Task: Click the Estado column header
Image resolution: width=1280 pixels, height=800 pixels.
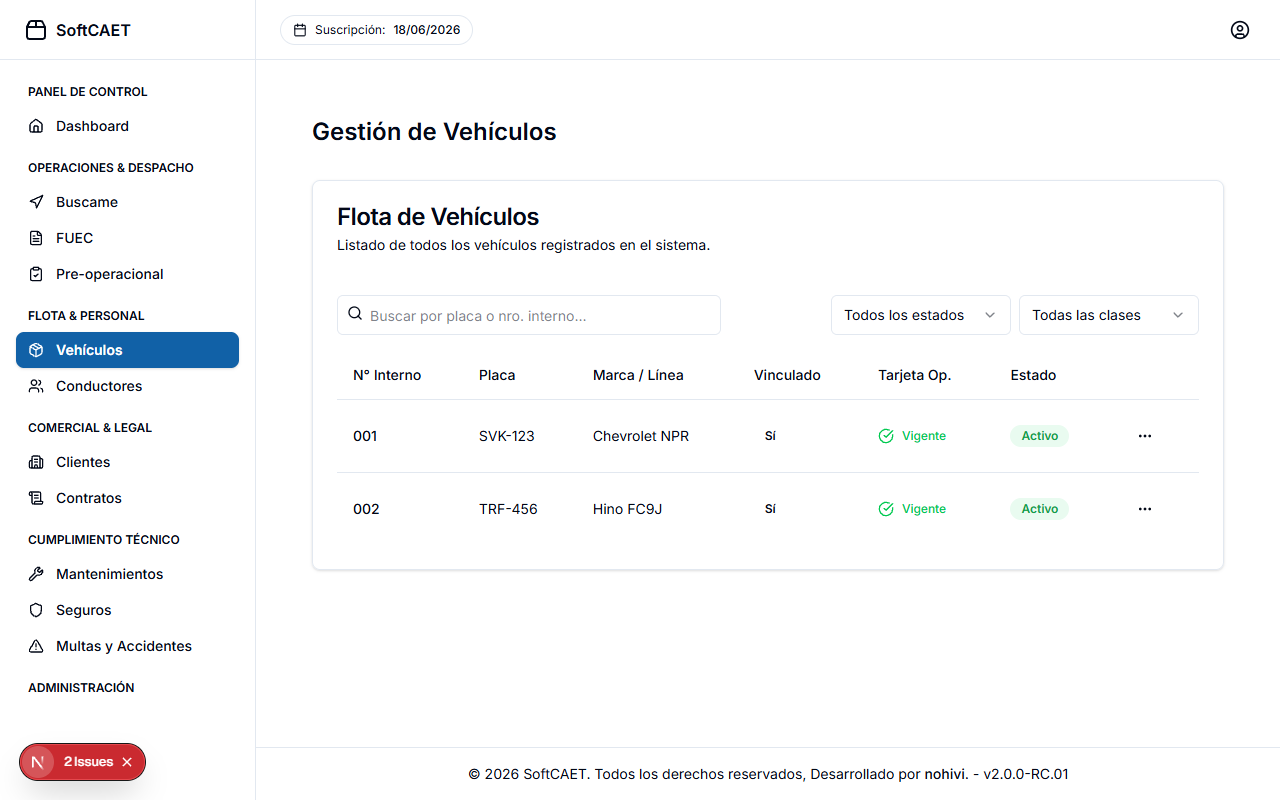Action: 1033,375
